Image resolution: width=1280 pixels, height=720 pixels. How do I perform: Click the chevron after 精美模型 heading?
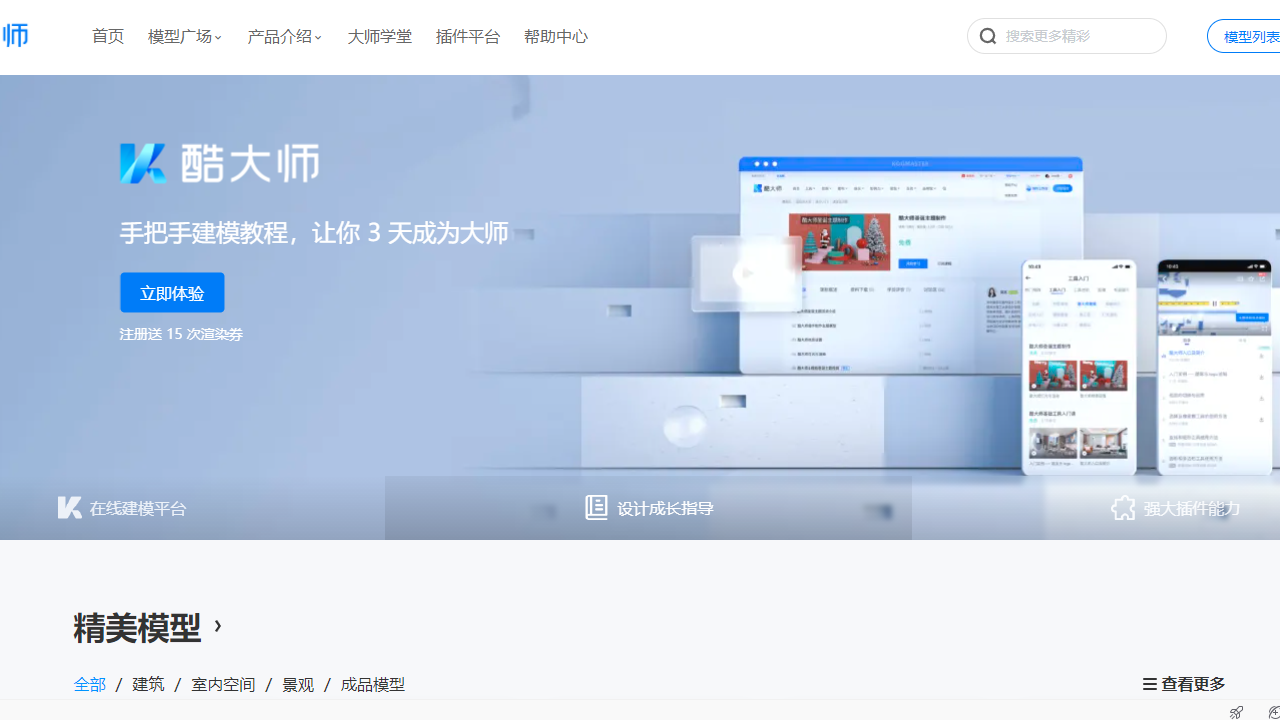[217, 626]
